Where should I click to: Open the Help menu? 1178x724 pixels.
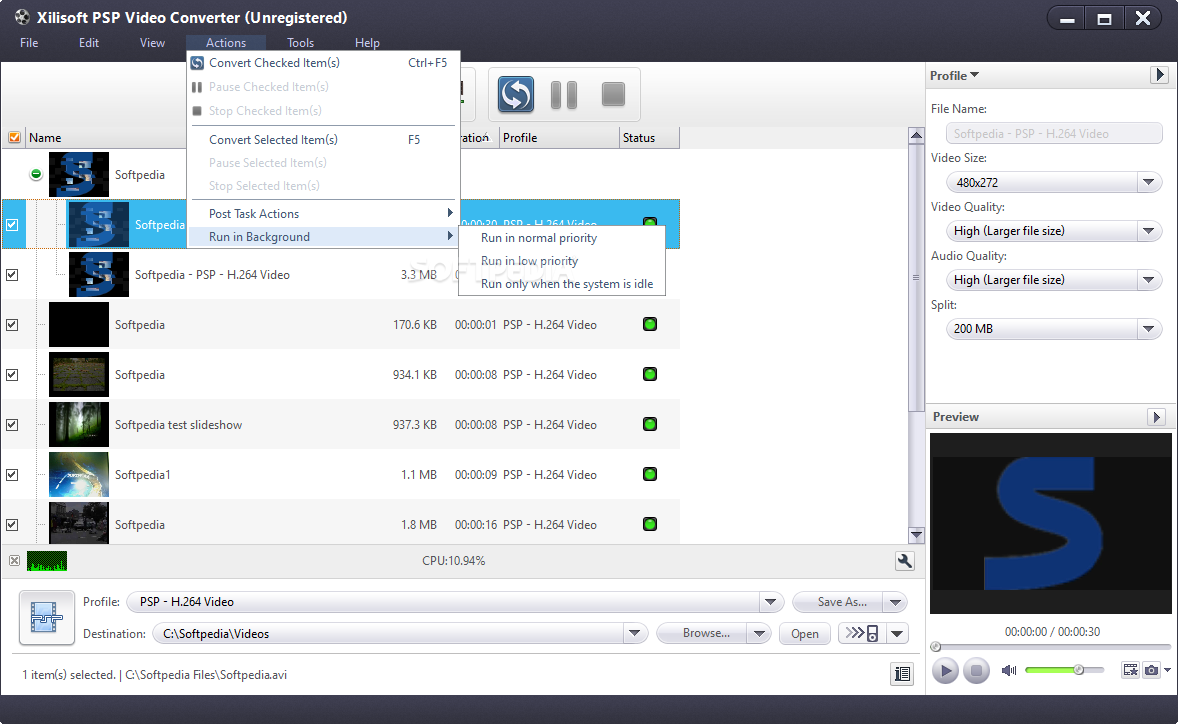point(367,43)
